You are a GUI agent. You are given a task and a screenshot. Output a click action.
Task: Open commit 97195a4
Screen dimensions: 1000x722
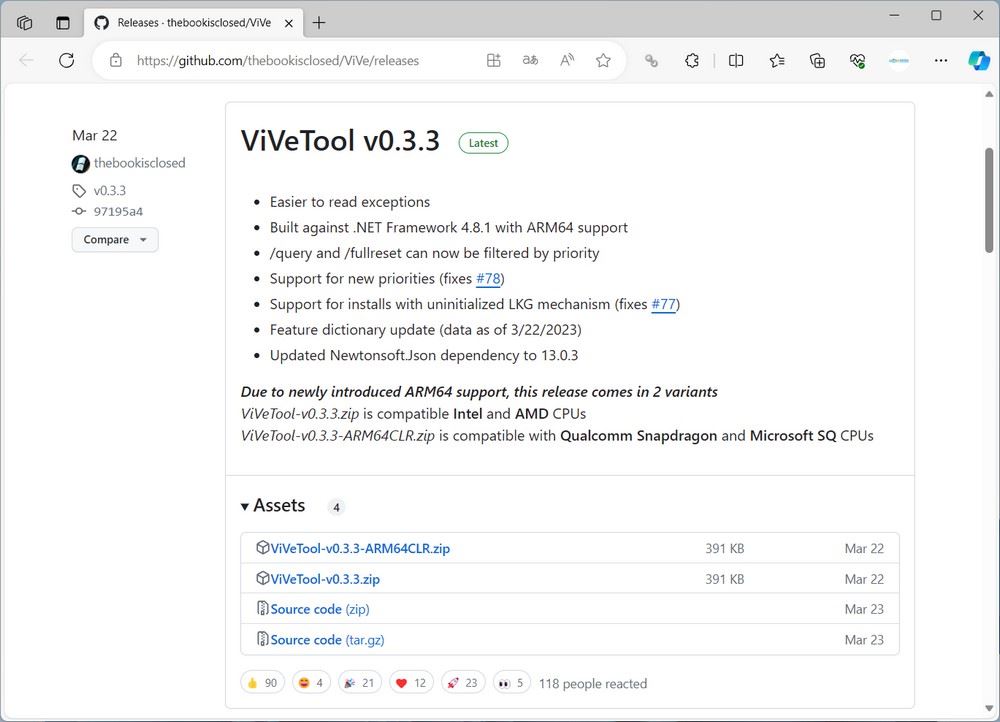(118, 212)
